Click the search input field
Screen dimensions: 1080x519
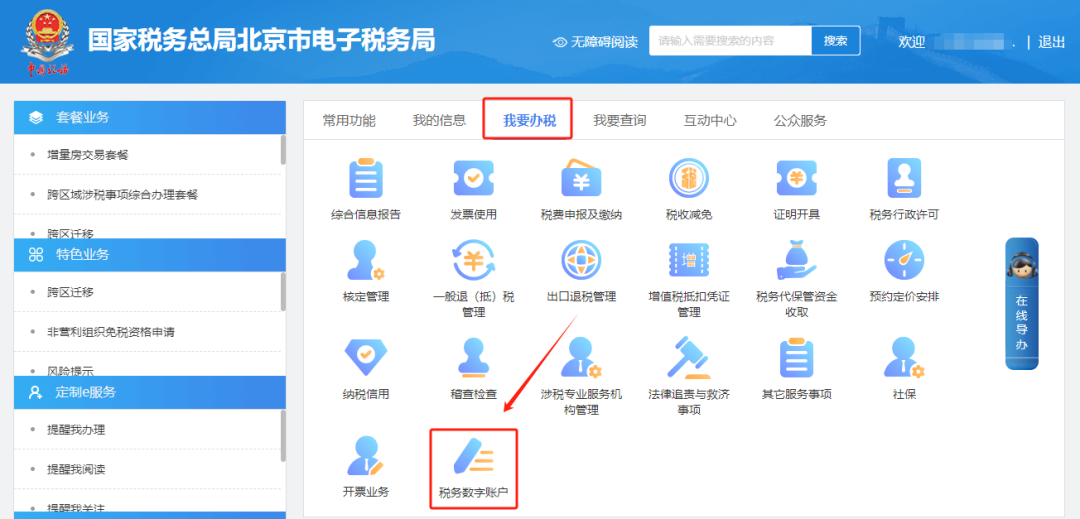click(730, 41)
